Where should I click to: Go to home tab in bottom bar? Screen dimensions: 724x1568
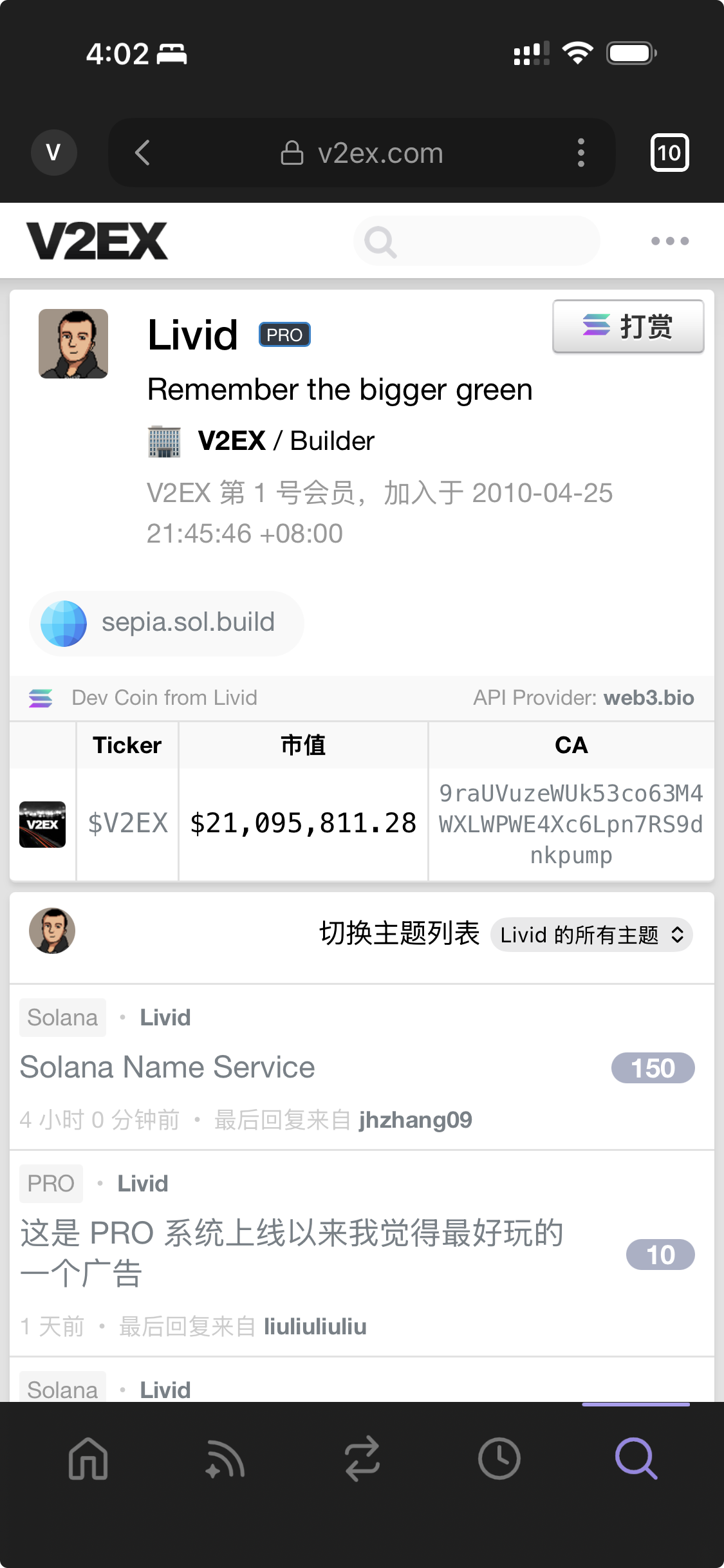88,1459
